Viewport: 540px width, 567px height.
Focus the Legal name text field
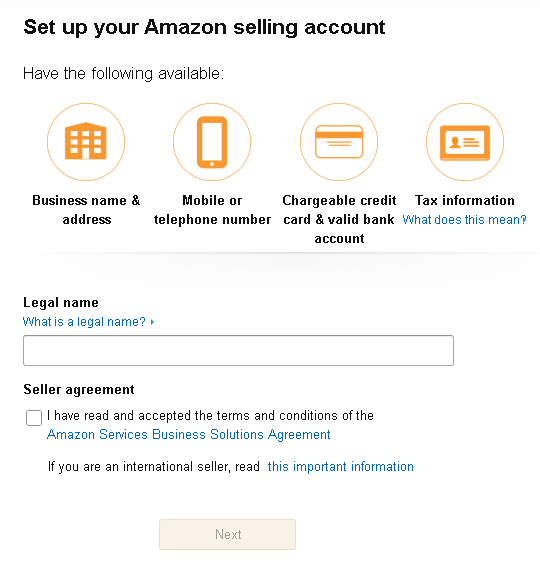[238, 350]
